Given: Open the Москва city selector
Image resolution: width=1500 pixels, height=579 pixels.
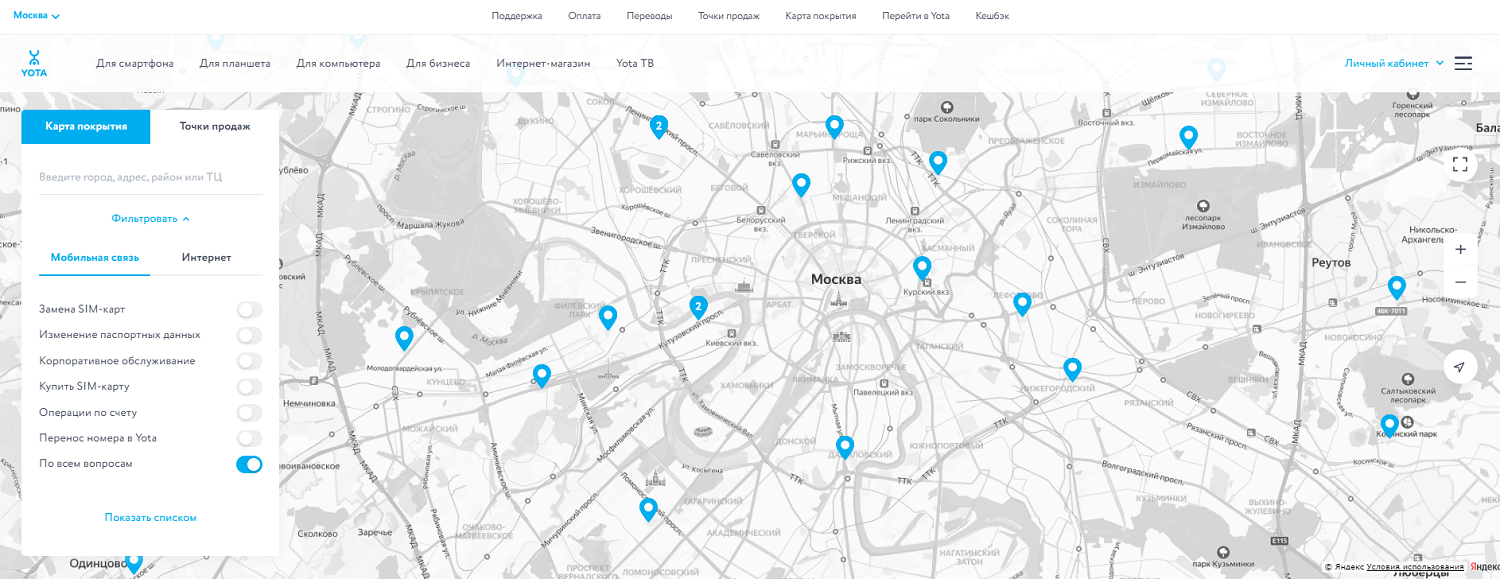Looking at the screenshot, I should click(36, 16).
